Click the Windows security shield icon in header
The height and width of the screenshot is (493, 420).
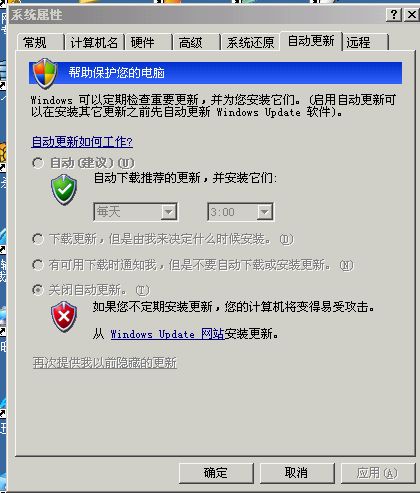click(45, 73)
